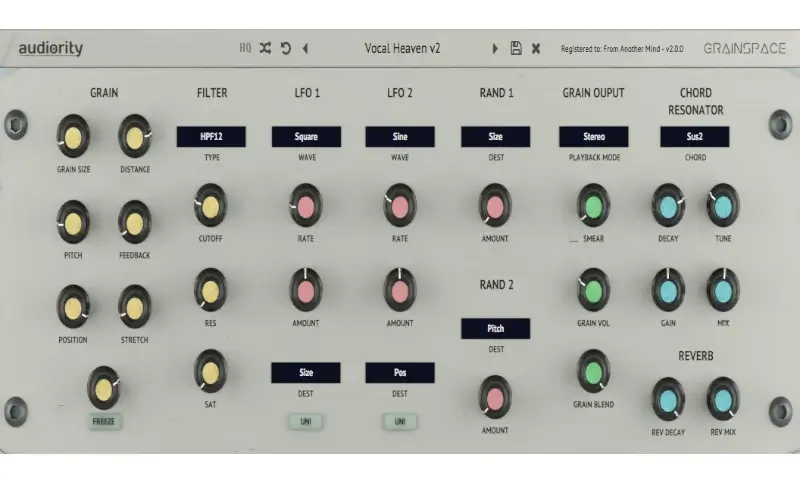The image size is (800, 480).
Task: Click the green SMEAR knob
Action: pos(593,207)
